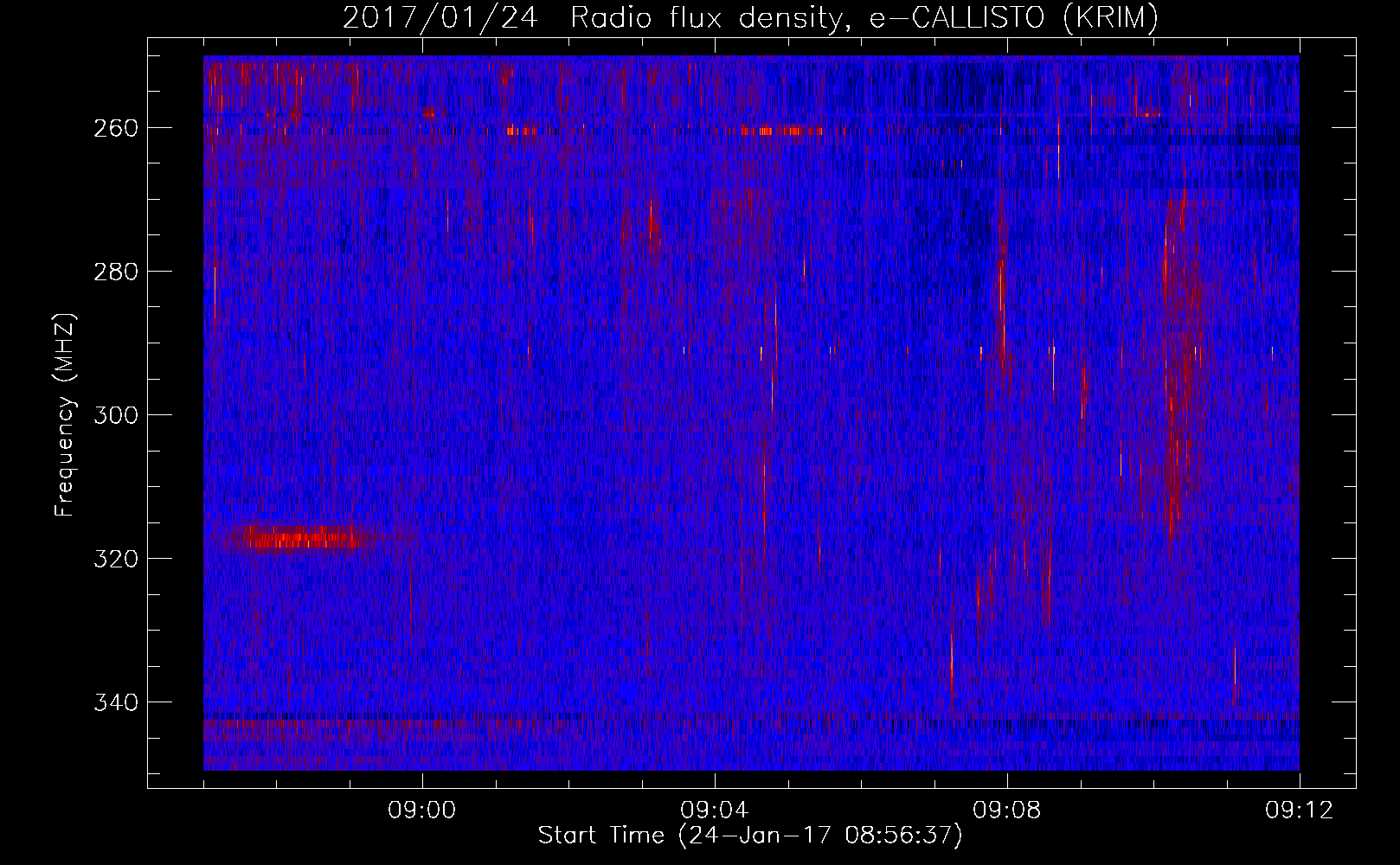Click the 09:00 time tick label
This screenshot has height=865, width=1400.
[x=422, y=811]
